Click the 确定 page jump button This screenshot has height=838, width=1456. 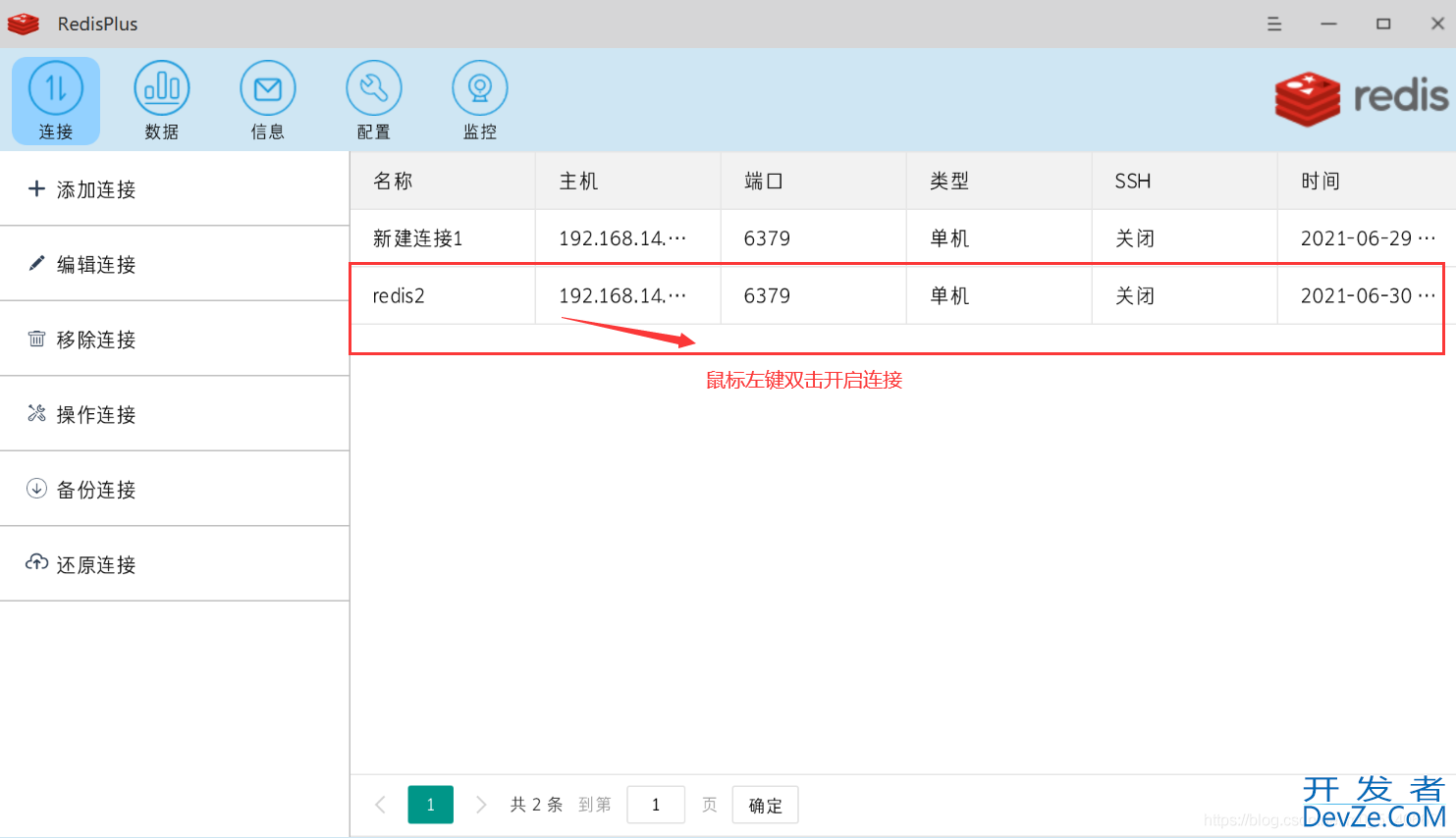pos(766,805)
